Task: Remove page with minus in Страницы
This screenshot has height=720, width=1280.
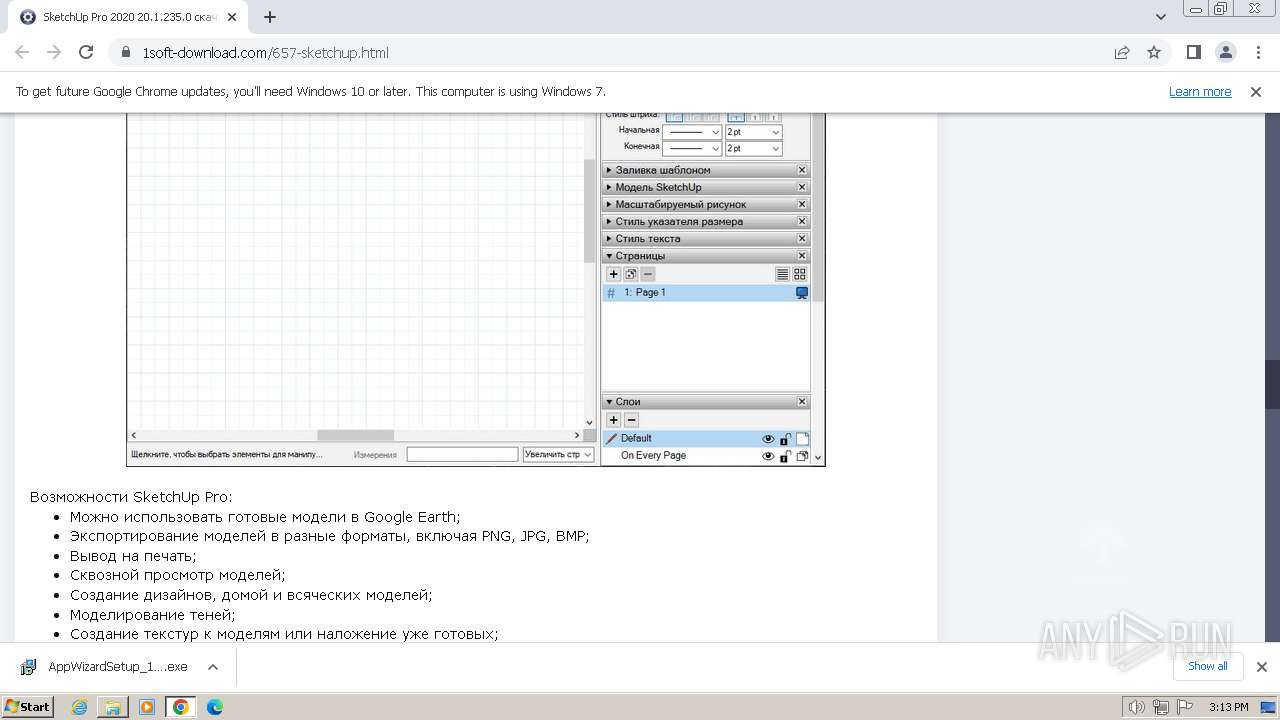Action: click(648, 274)
